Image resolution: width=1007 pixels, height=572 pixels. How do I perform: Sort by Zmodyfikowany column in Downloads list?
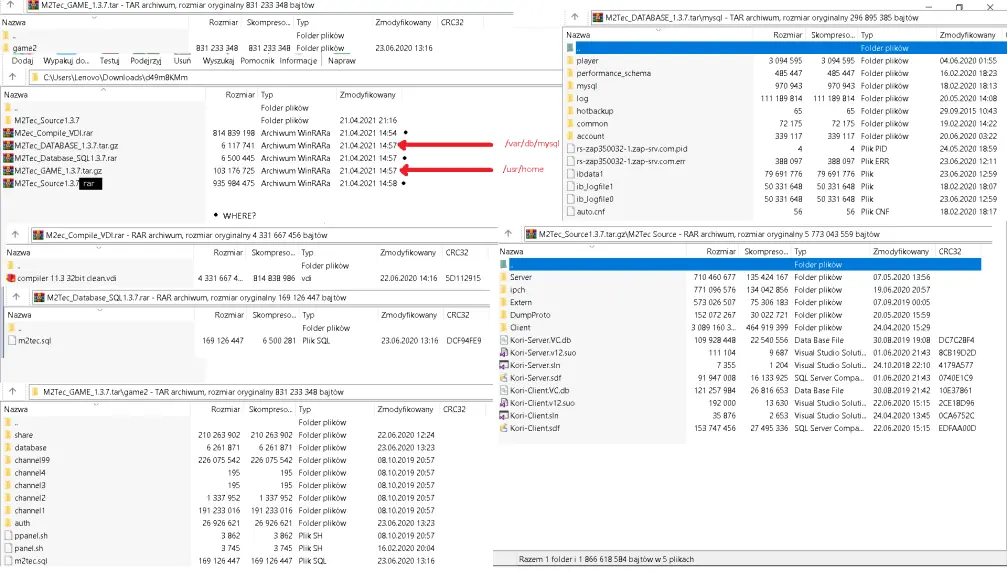click(367, 95)
